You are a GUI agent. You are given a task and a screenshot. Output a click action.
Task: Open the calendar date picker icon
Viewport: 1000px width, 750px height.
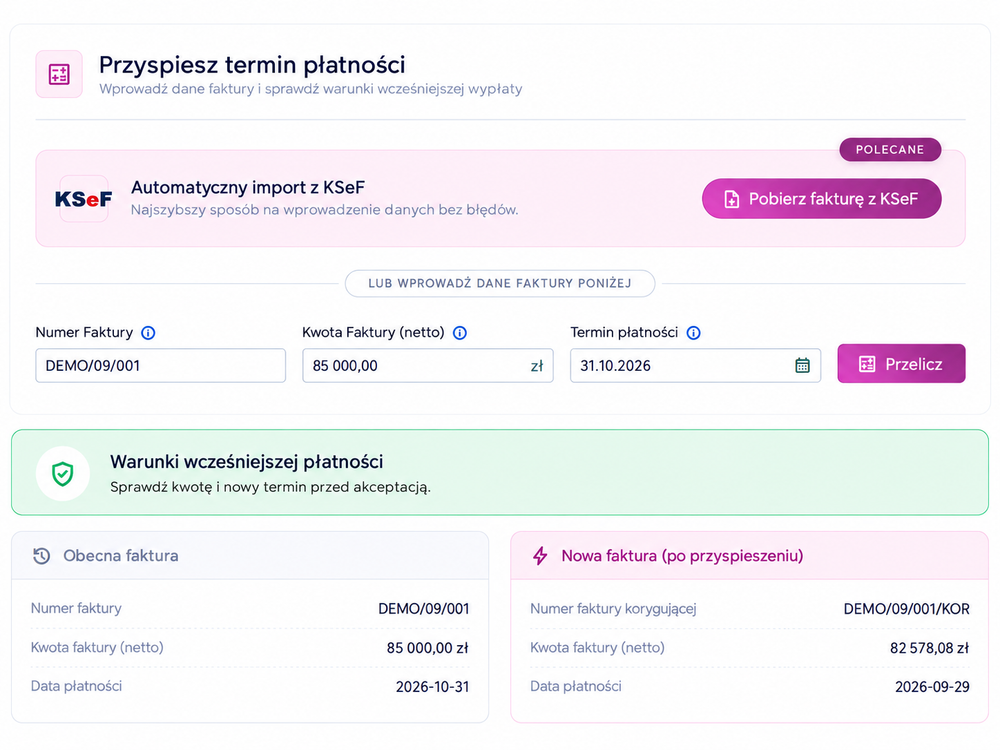[x=802, y=365]
